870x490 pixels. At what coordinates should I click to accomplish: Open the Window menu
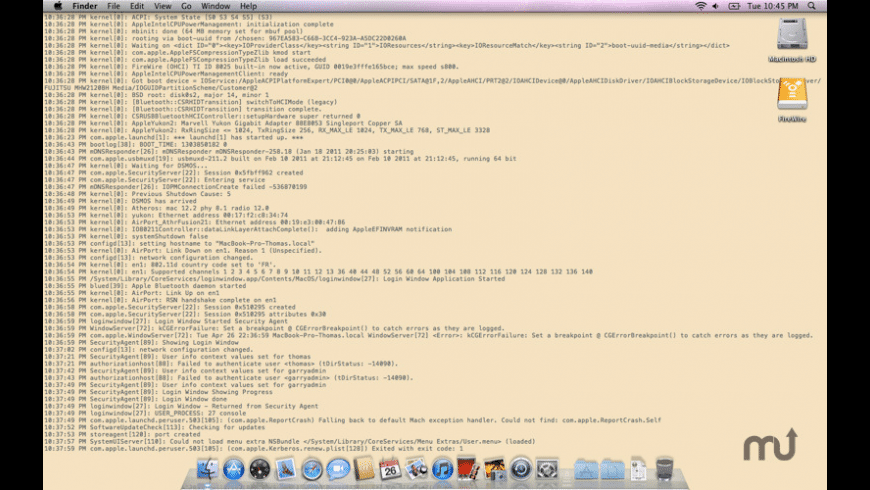(x=215, y=6)
